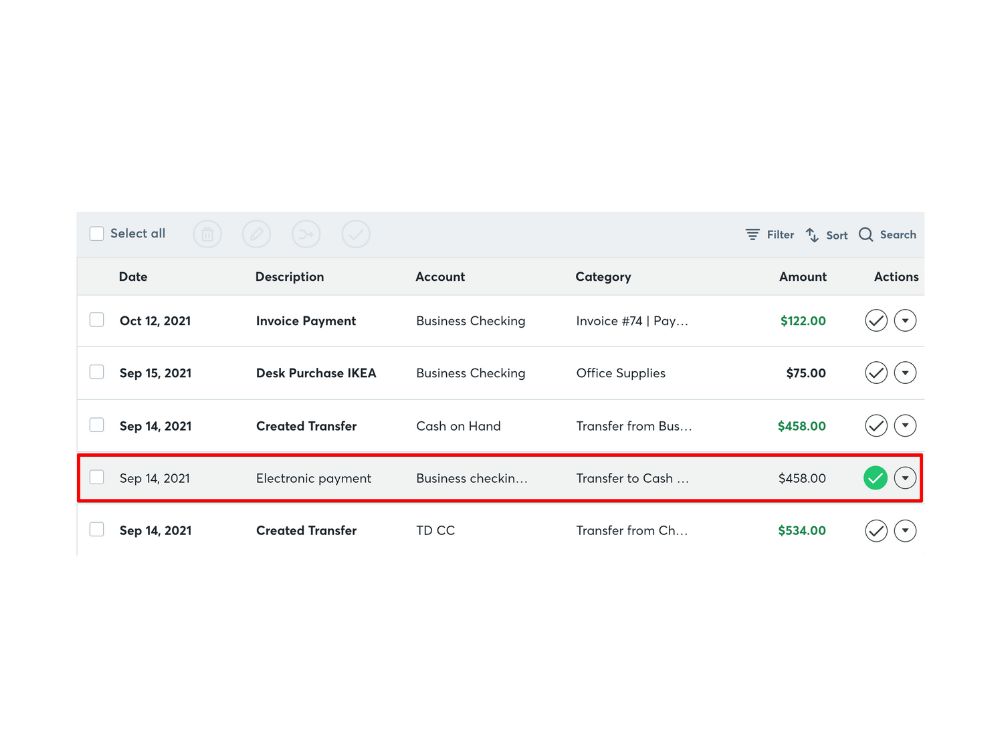Click the Date column header
Image resolution: width=1000 pixels, height=750 pixels.
[133, 277]
